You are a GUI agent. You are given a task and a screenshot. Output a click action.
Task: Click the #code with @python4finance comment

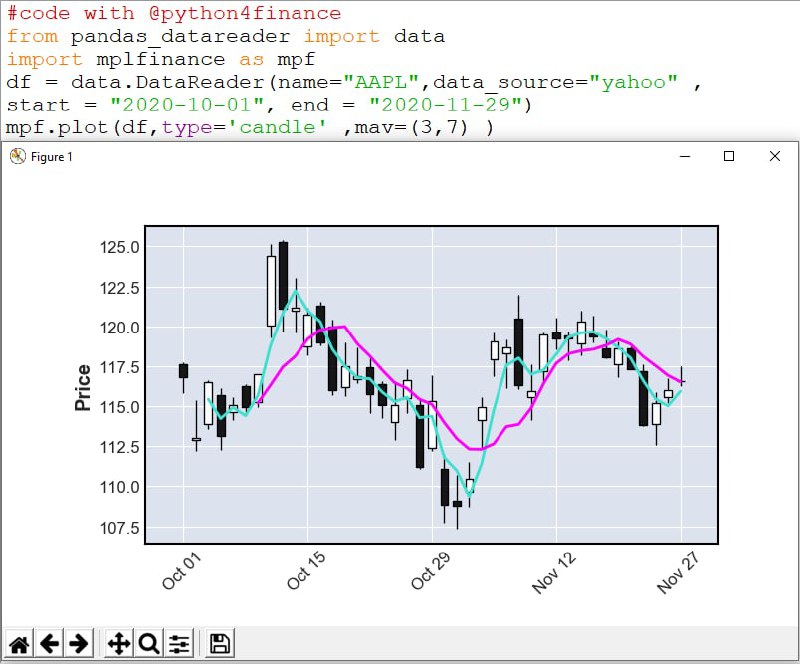pos(174,13)
